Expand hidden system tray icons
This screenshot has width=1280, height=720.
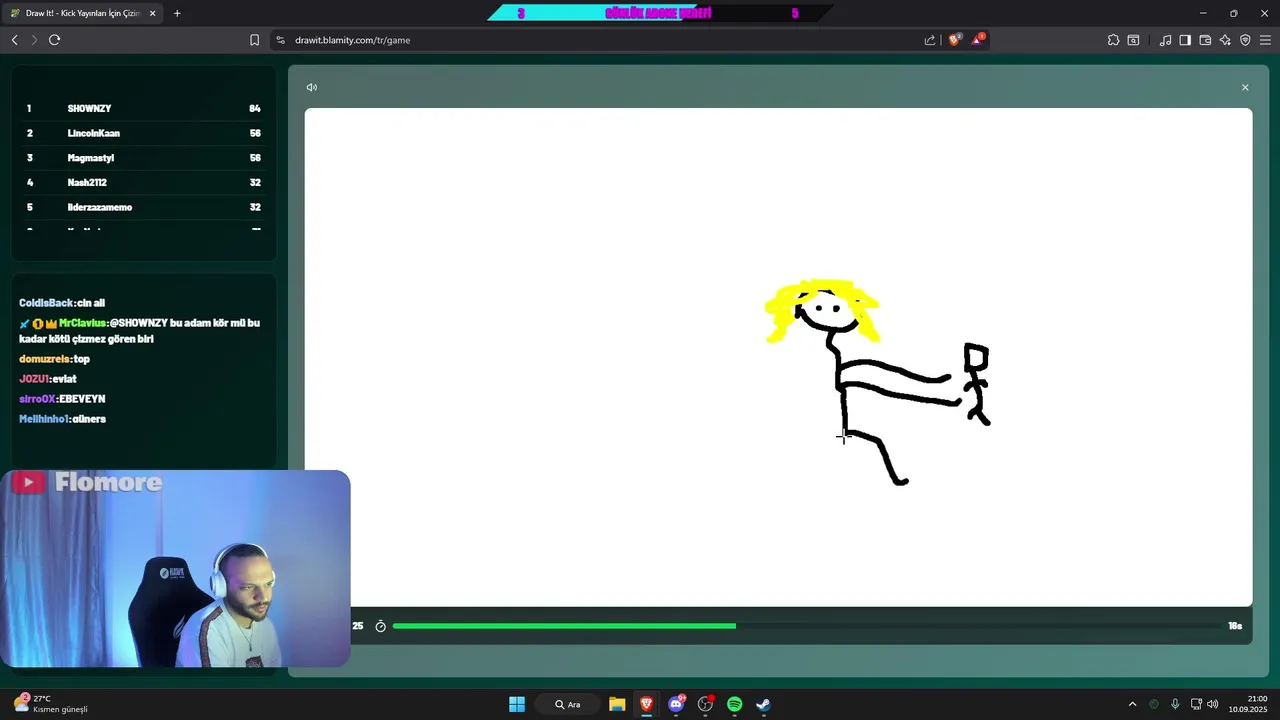pyautogui.click(x=1132, y=704)
